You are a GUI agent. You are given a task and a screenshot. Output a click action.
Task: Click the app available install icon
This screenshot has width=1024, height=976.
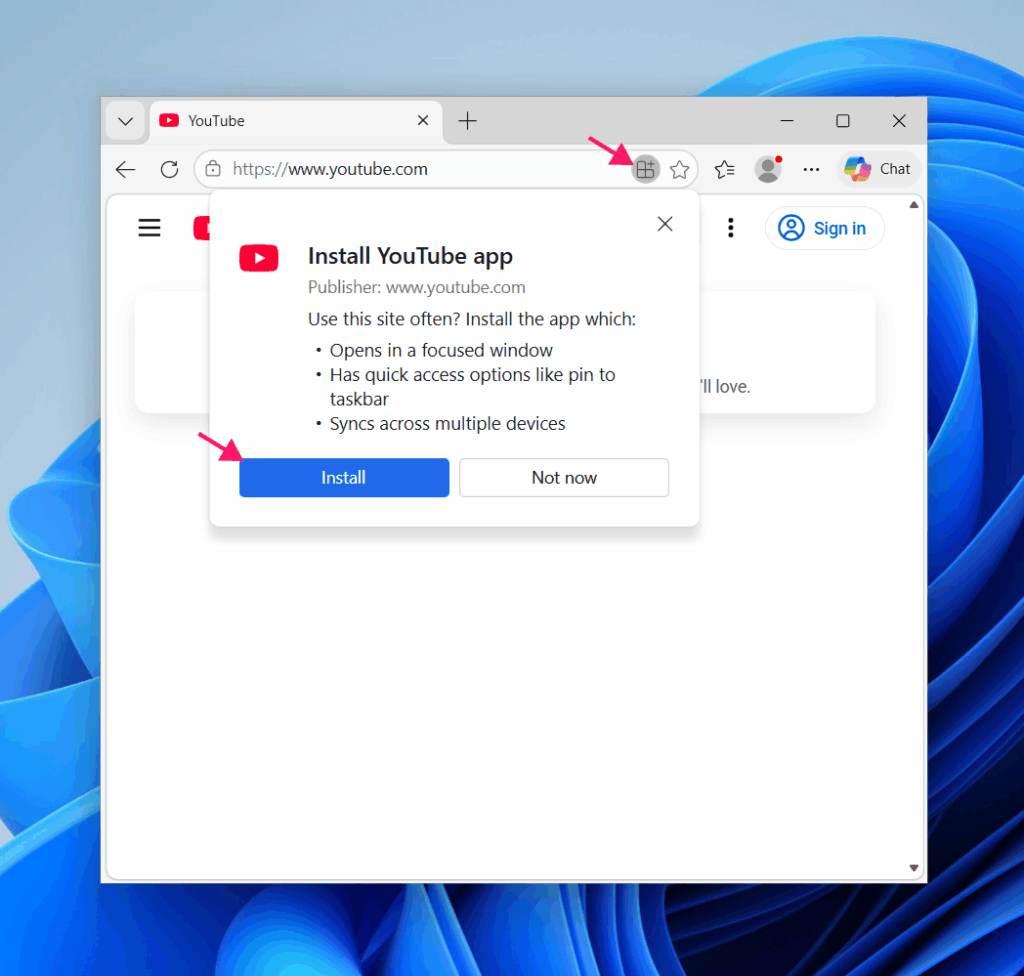[x=645, y=170]
